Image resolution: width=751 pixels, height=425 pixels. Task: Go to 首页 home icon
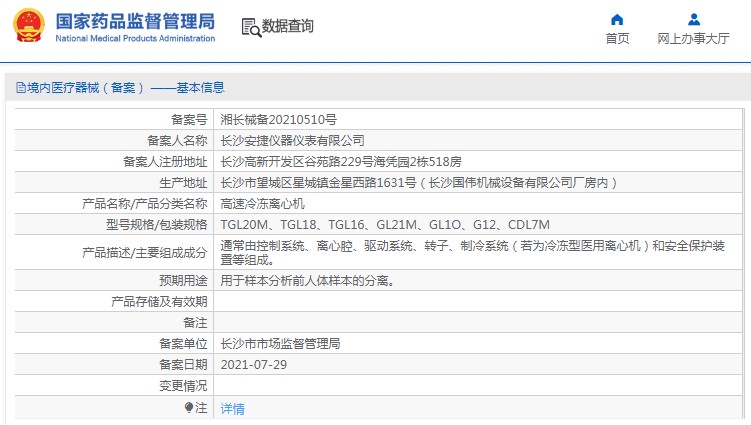point(617,20)
